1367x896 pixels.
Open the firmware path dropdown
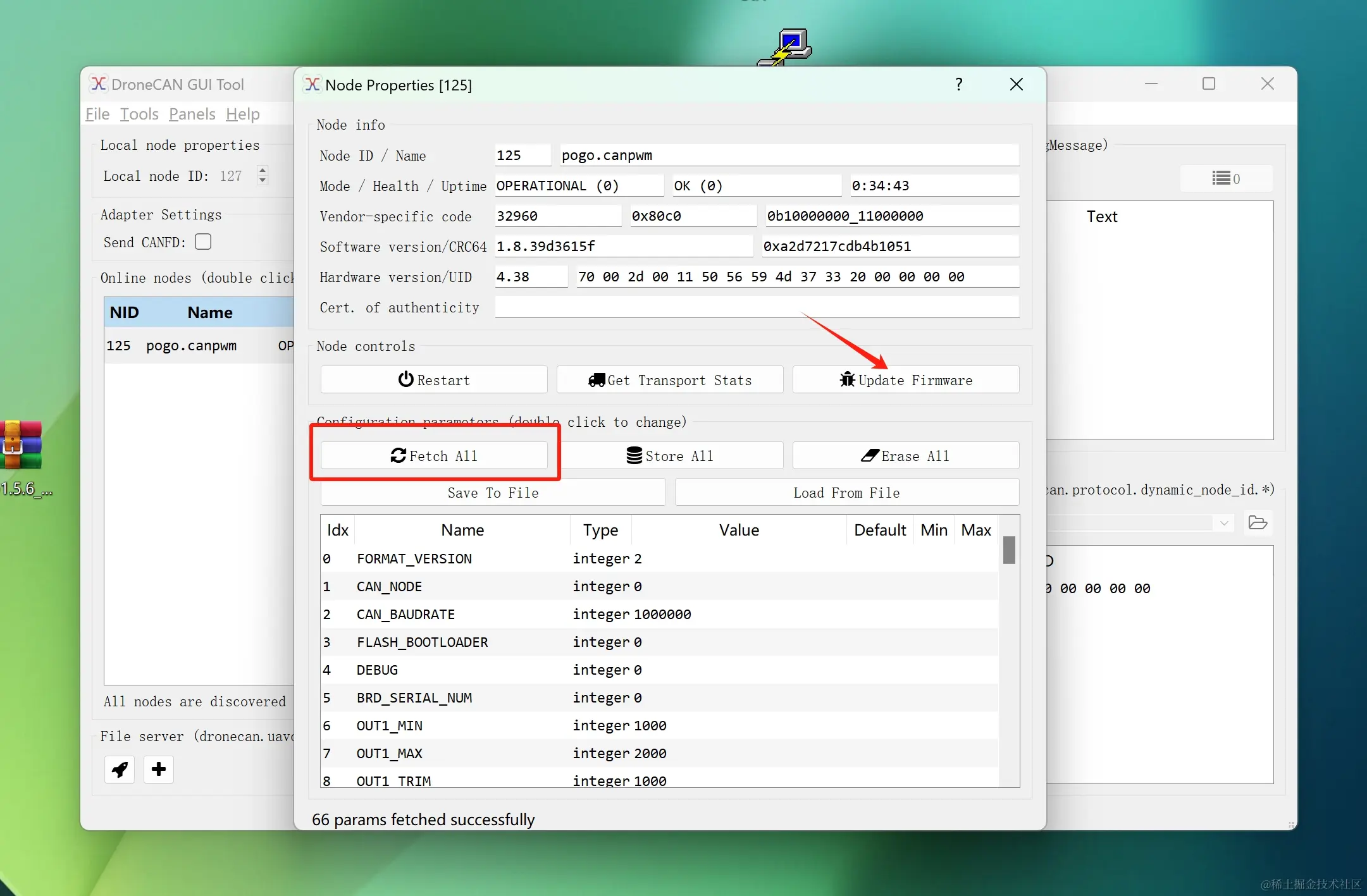[x=1225, y=523]
